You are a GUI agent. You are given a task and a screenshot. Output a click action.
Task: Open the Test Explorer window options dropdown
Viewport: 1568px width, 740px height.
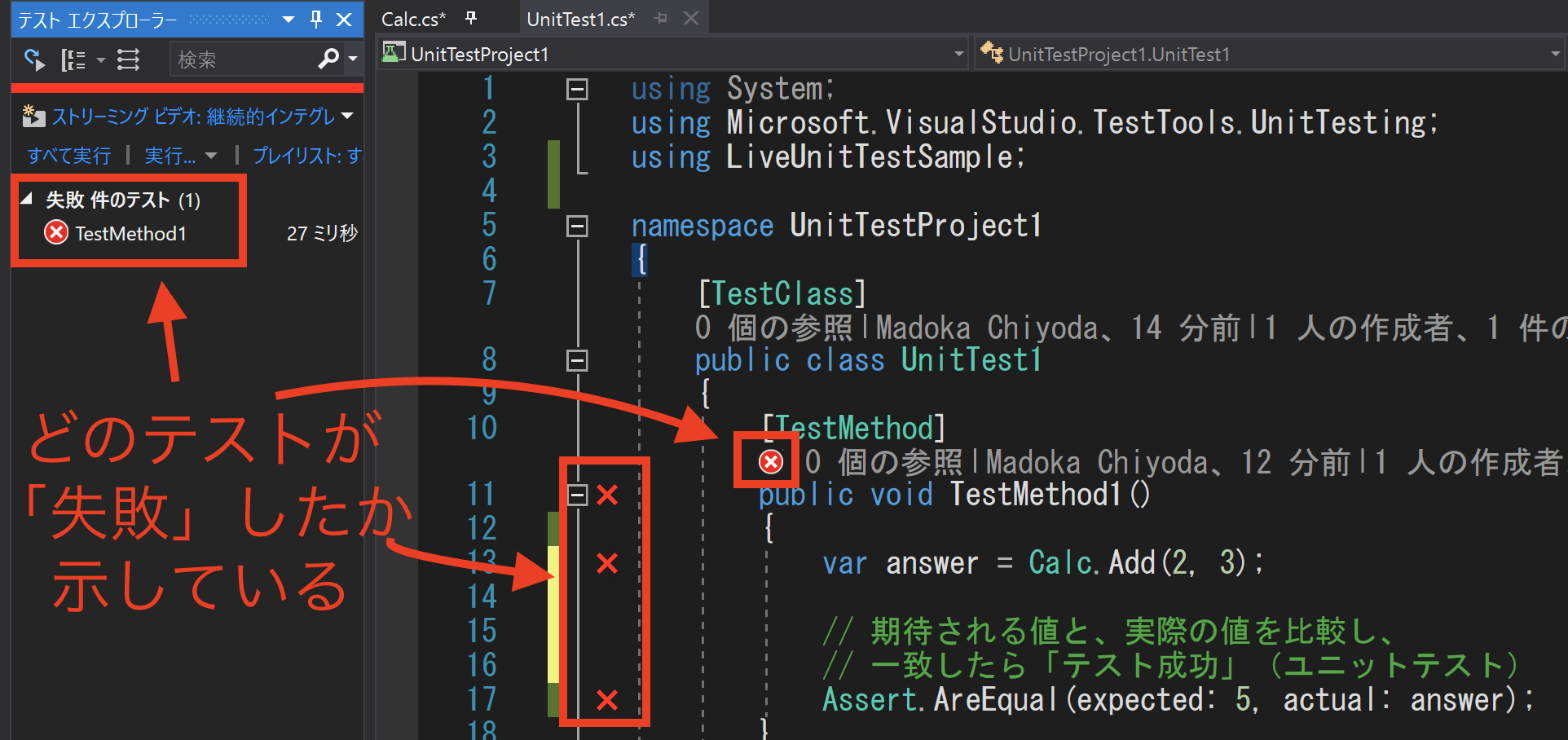point(288,19)
